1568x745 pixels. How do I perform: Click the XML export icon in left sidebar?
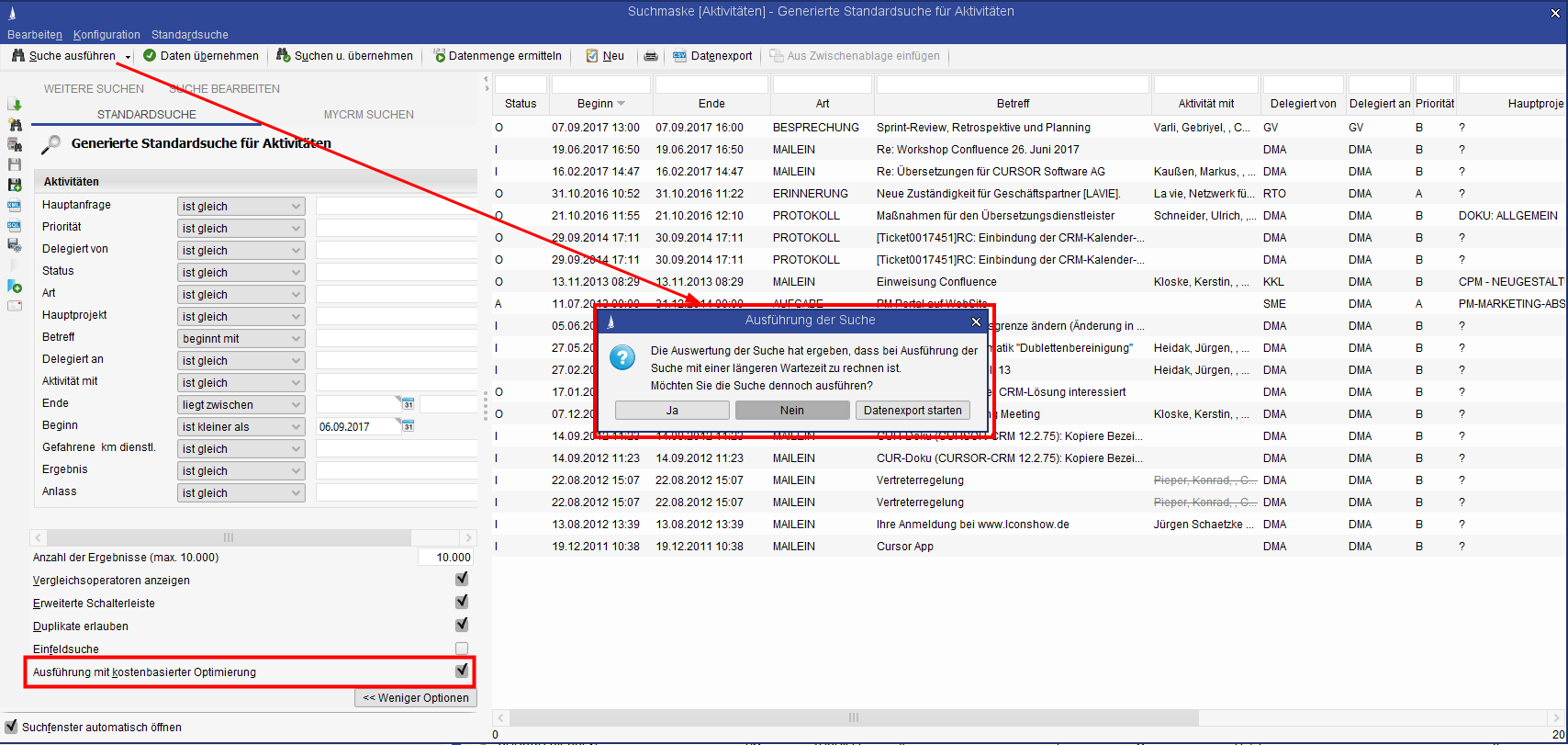15,205
